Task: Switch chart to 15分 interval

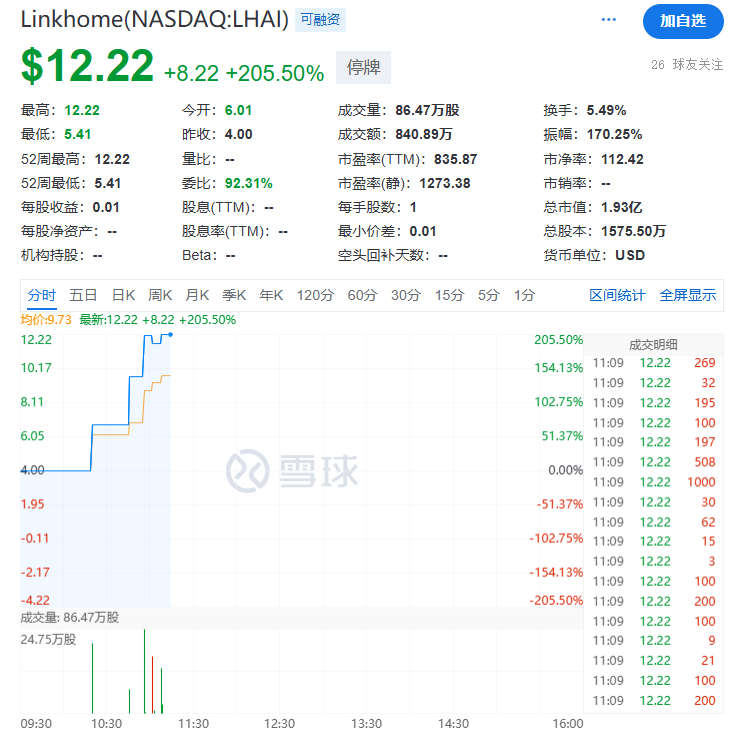Action: click(x=449, y=295)
